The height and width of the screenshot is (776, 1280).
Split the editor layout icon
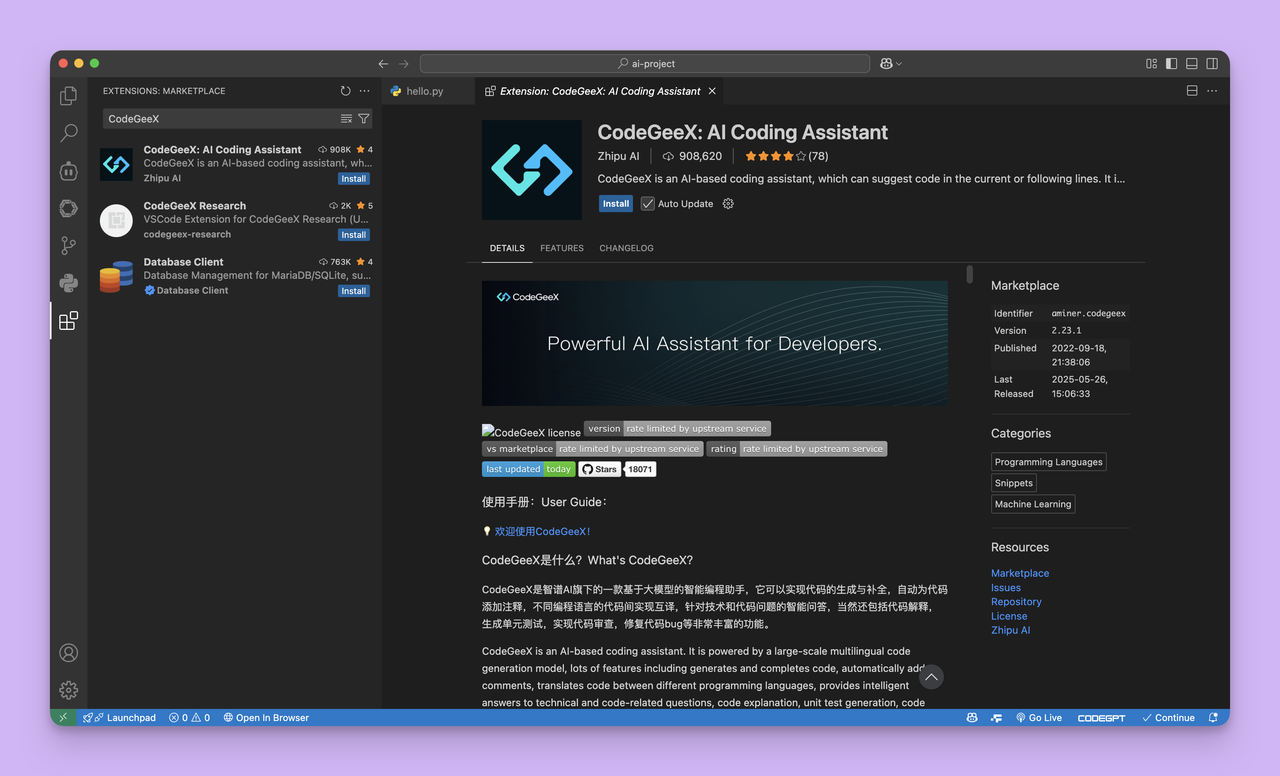[x=1192, y=91]
